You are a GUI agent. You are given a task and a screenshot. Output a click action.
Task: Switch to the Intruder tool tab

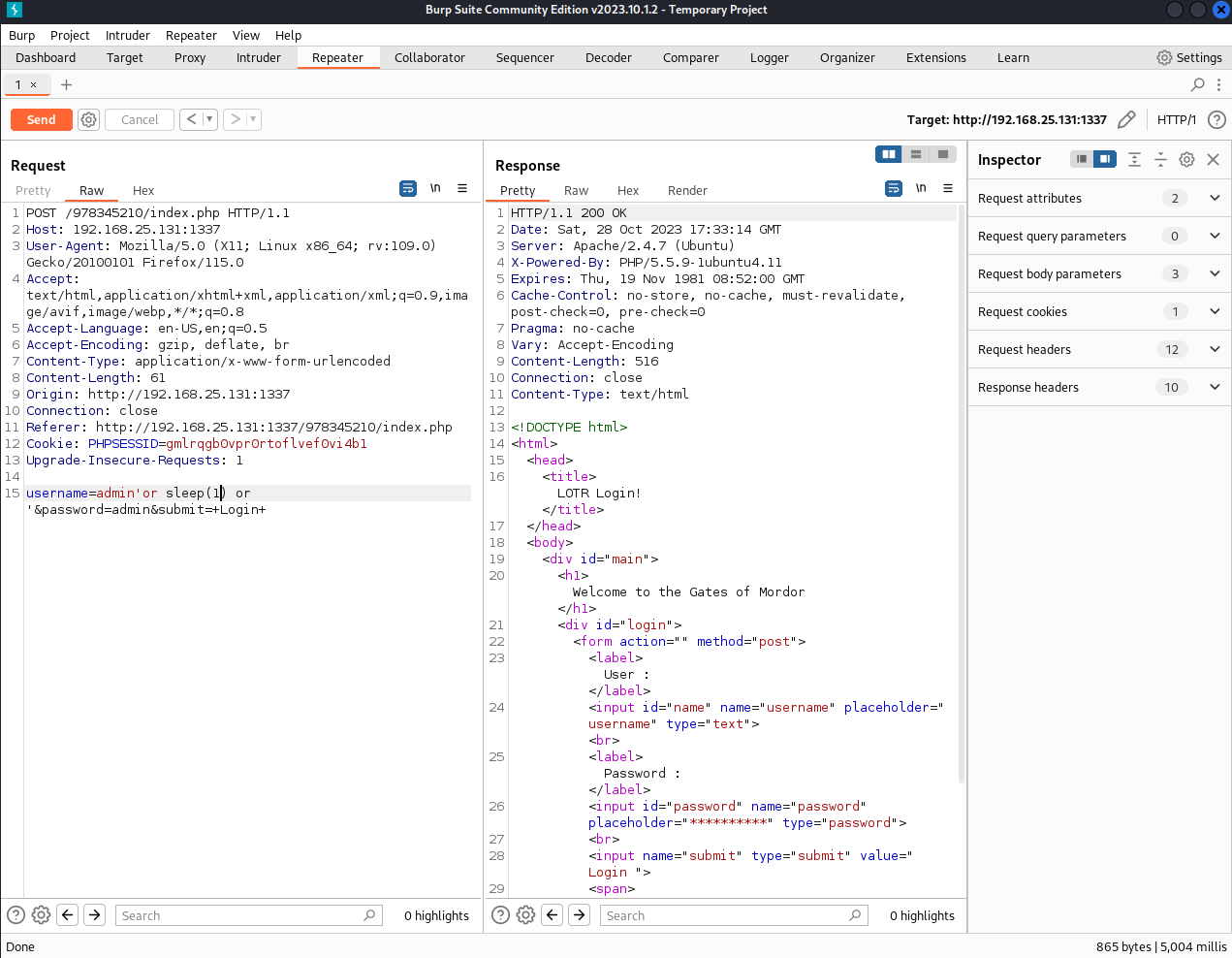pyautogui.click(x=258, y=57)
